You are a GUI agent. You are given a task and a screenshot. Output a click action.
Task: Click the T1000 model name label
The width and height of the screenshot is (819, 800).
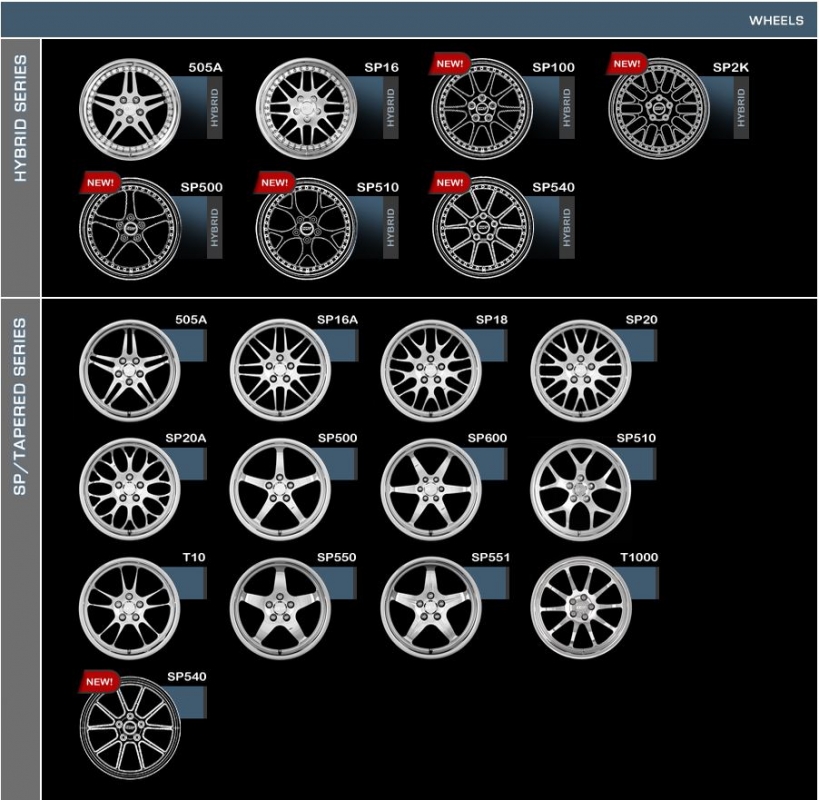(x=639, y=557)
